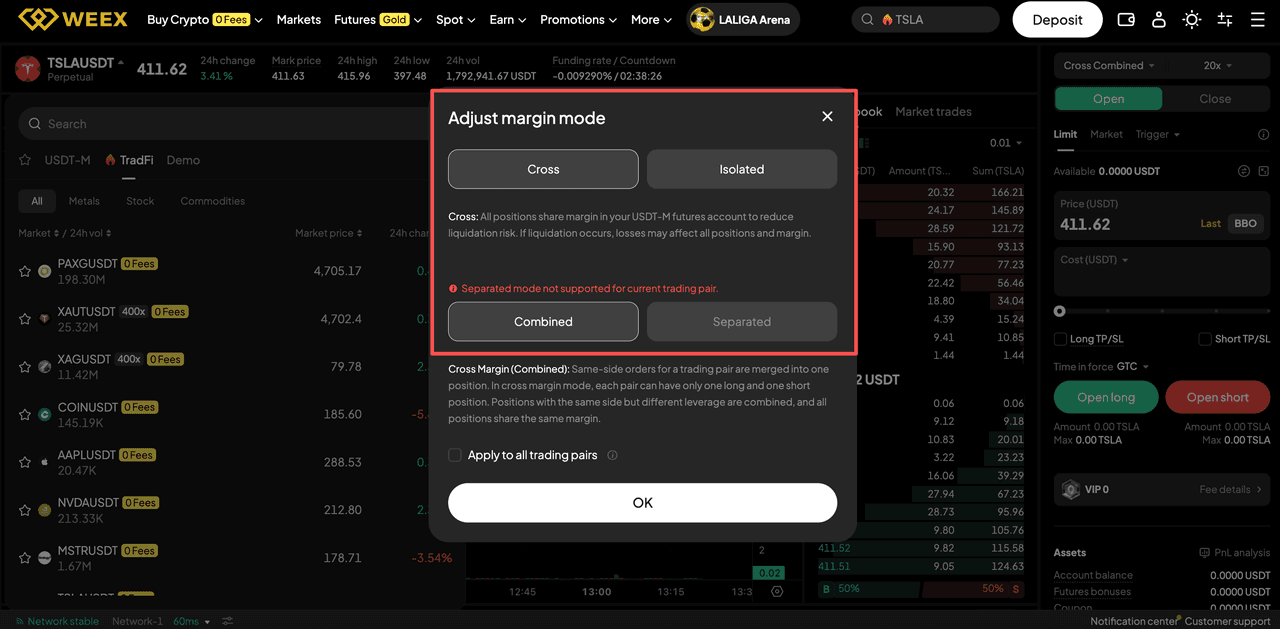Open chart settings gear icon
The image size is (1280, 629).
tap(777, 591)
